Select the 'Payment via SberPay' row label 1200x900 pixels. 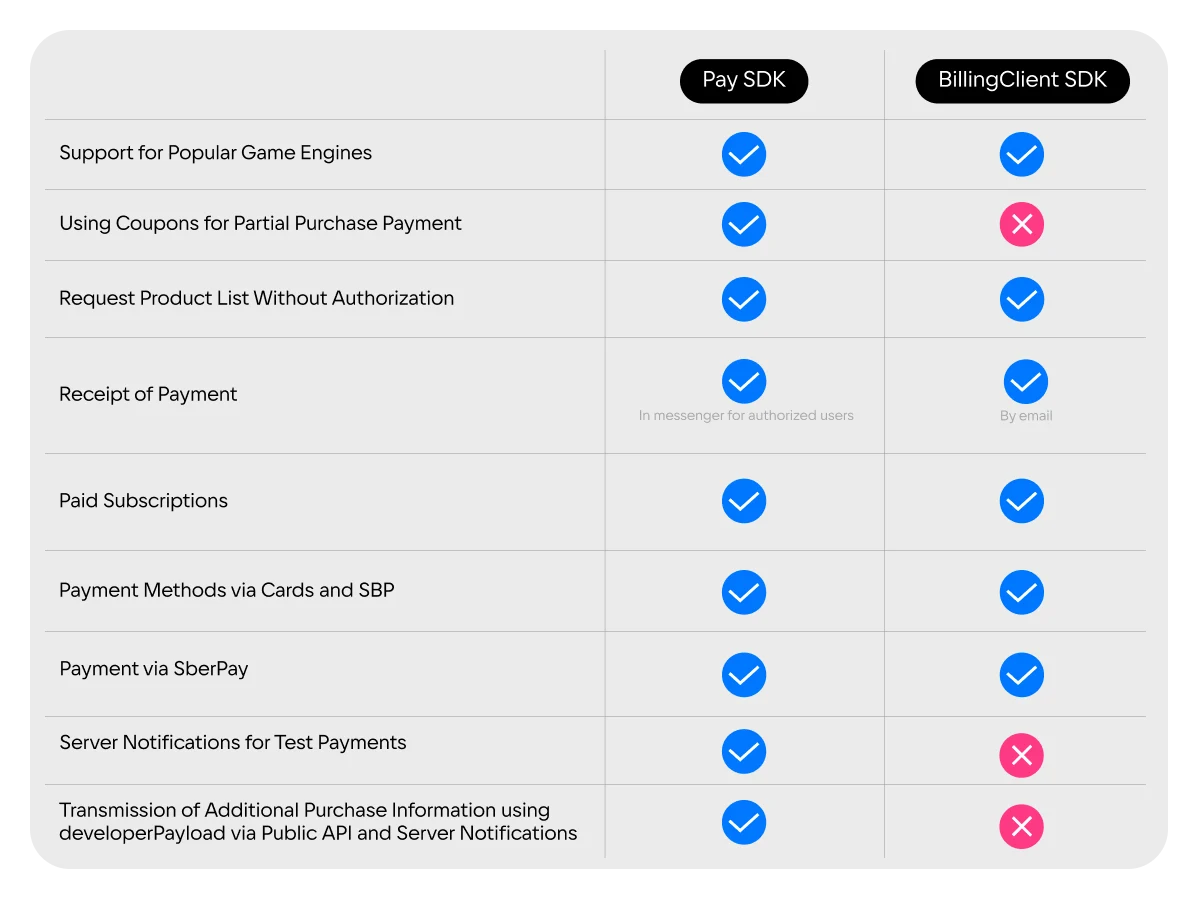153,669
